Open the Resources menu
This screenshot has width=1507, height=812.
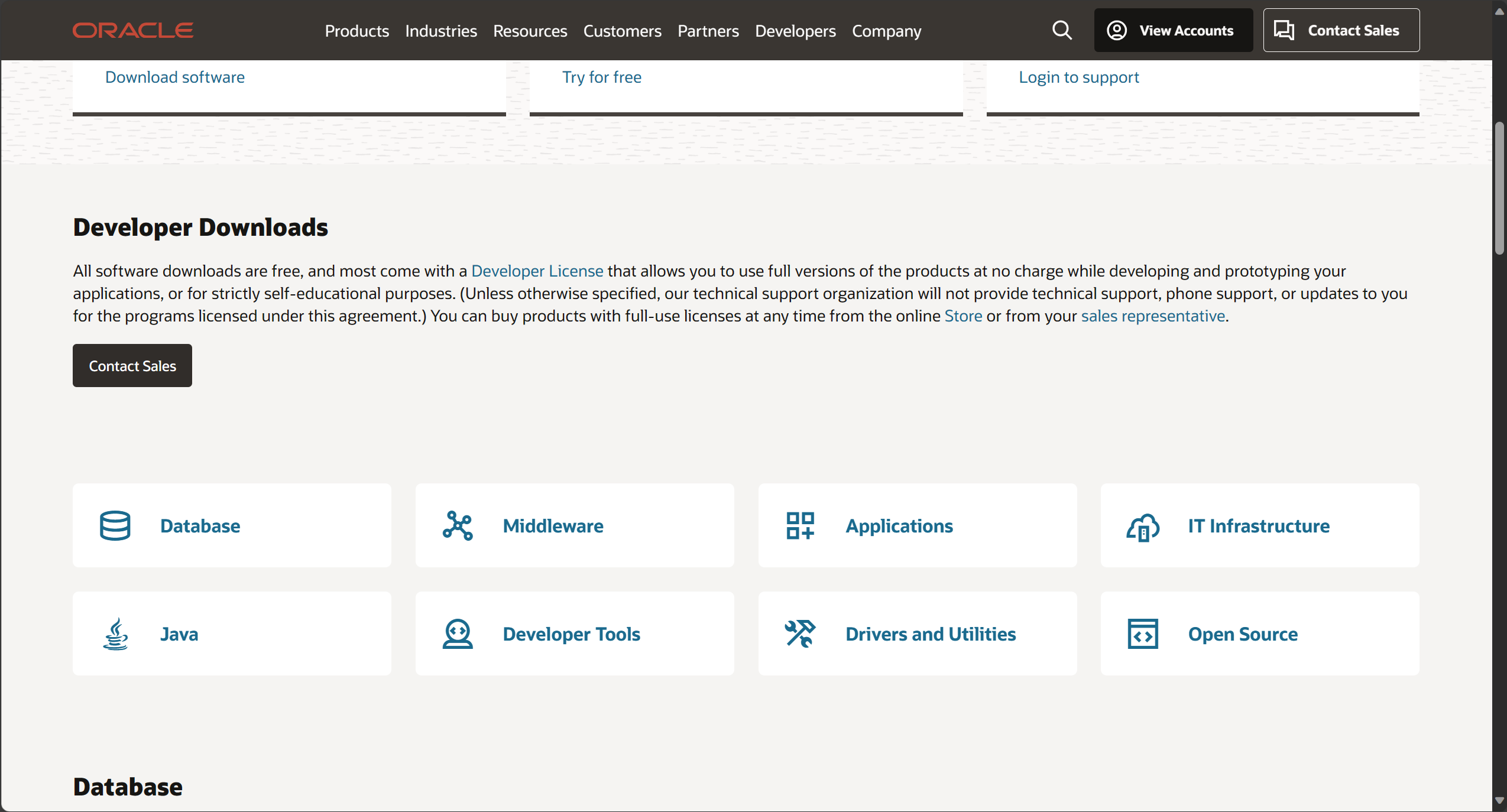(x=530, y=31)
